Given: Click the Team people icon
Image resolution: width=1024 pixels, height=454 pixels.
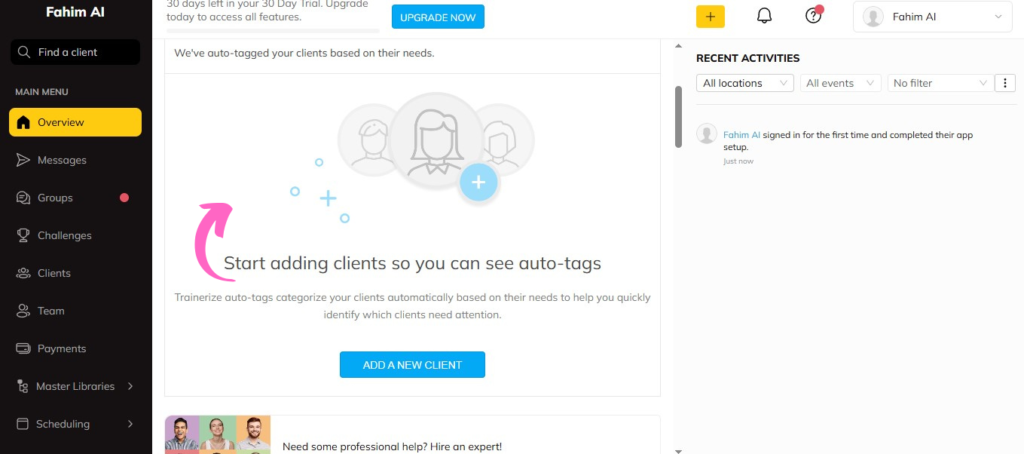Looking at the screenshot, I should coord(23,311).
